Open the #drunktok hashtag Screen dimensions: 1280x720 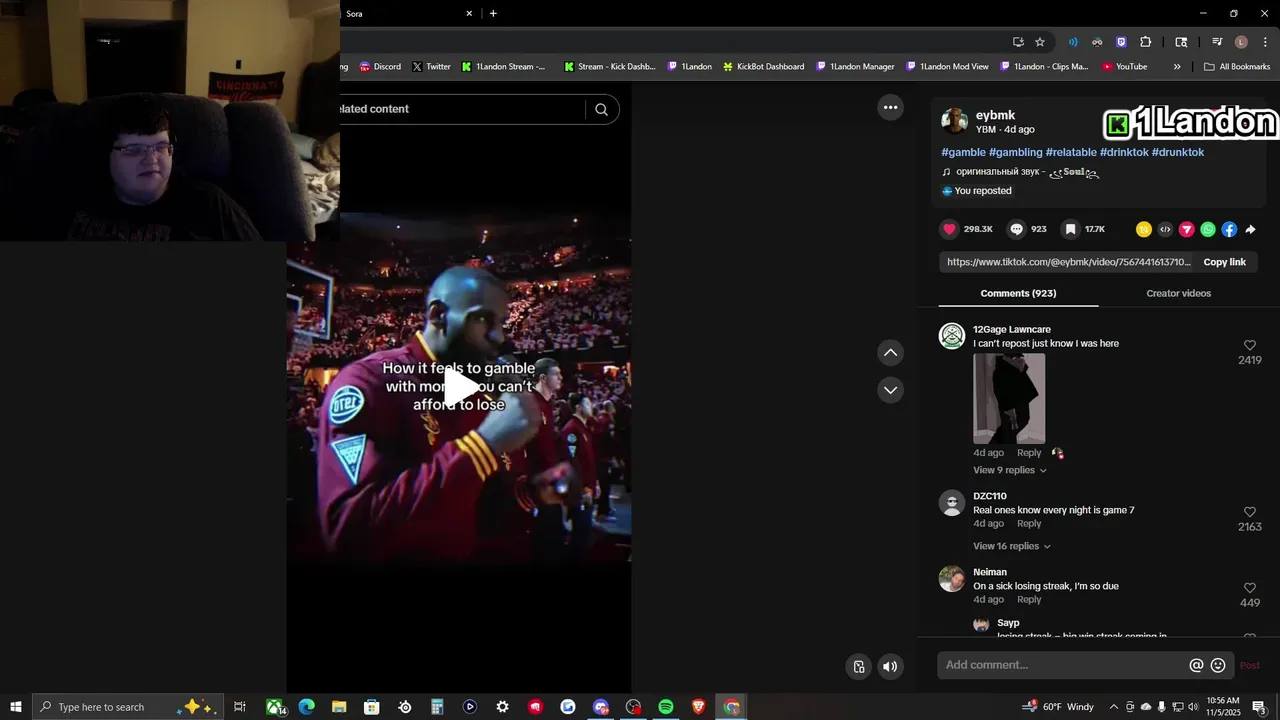pyautogui.click(x=1177, y=152)
